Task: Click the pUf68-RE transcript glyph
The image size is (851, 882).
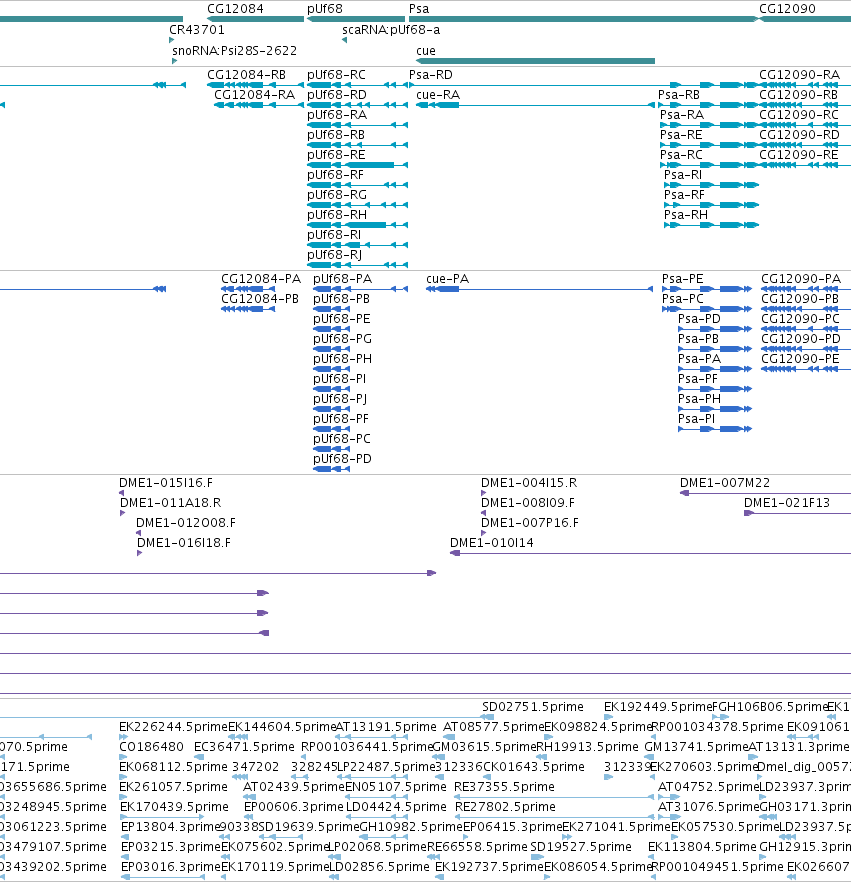Action: (357, 165)
